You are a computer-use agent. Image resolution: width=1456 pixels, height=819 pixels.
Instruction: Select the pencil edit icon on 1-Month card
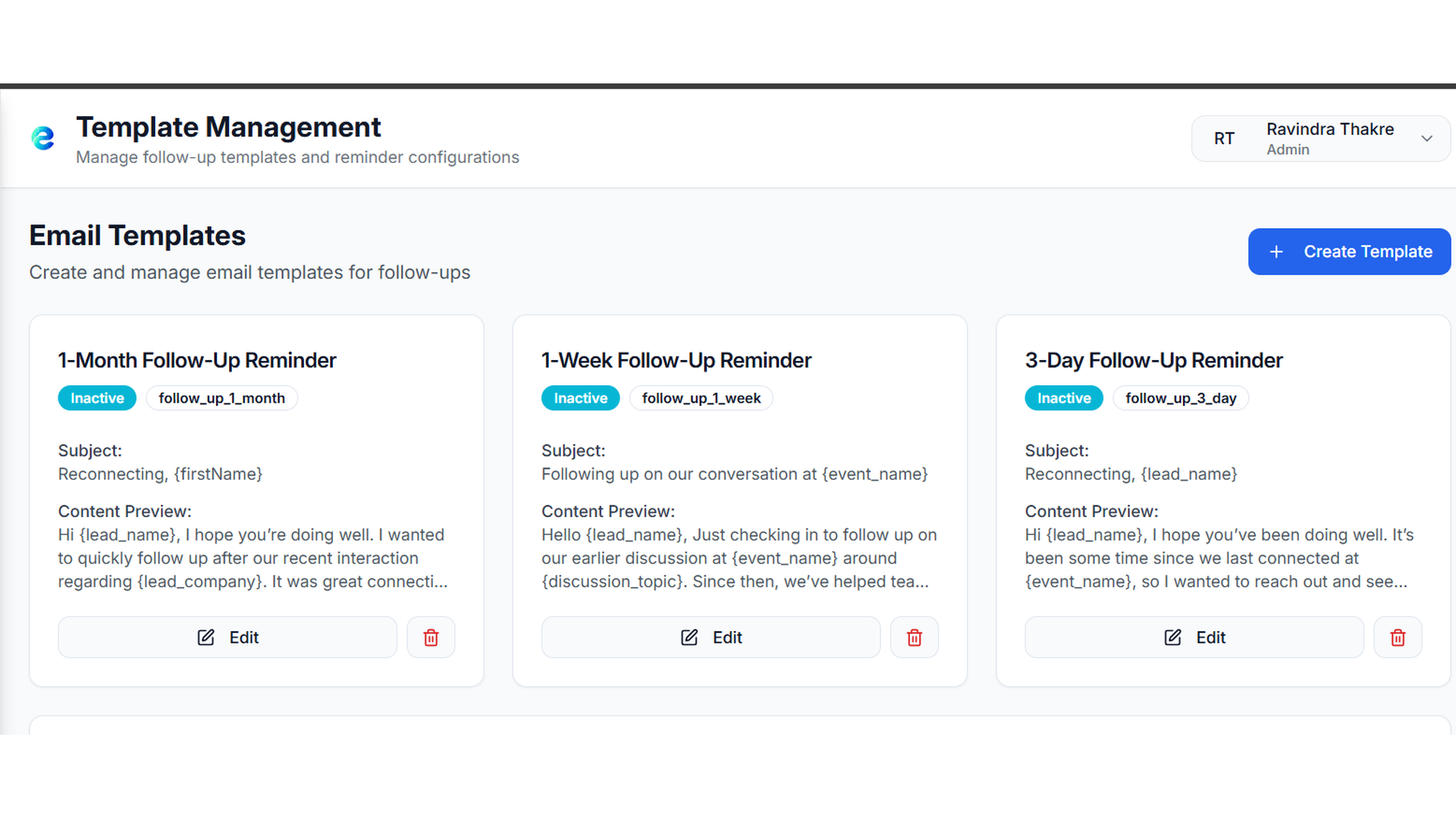click(205, 637)
